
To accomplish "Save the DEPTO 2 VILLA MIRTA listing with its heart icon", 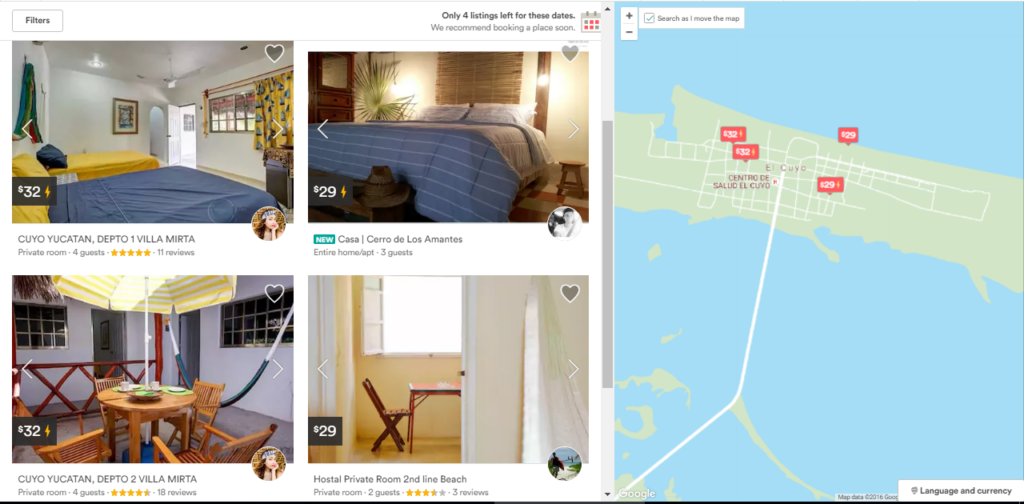I will [x=274, y=293].
